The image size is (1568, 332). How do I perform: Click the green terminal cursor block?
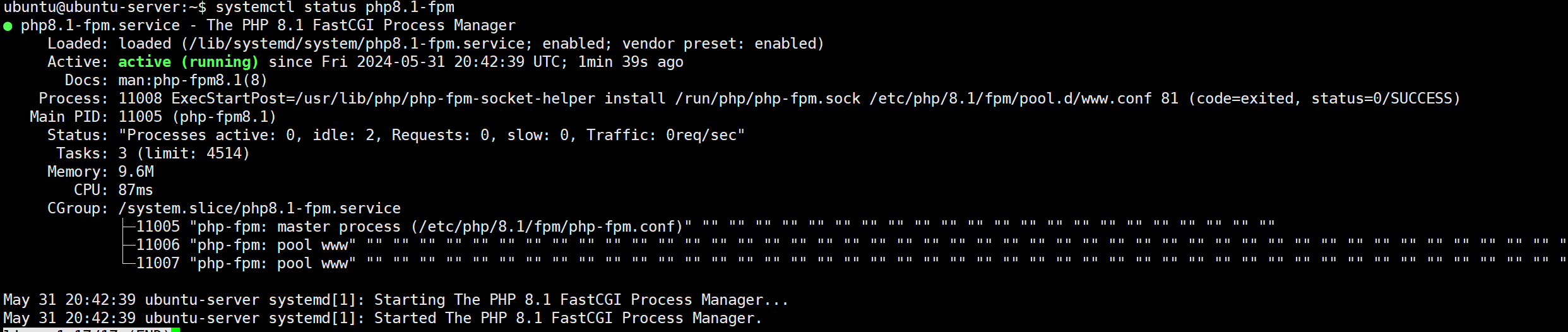(175, 329)
